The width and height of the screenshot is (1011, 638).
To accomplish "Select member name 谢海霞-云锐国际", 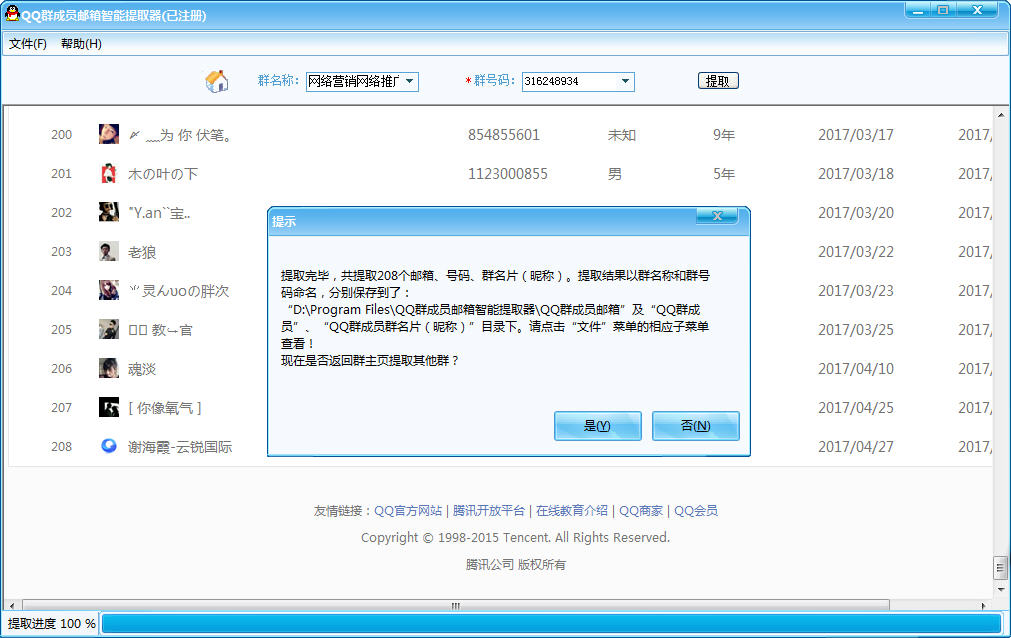I will tap(180, 447).
